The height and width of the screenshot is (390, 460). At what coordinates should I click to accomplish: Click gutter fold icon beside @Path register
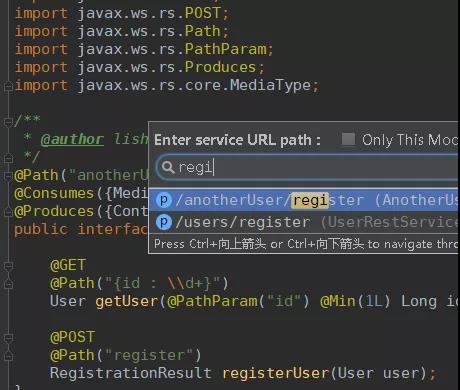coord(8,356)
